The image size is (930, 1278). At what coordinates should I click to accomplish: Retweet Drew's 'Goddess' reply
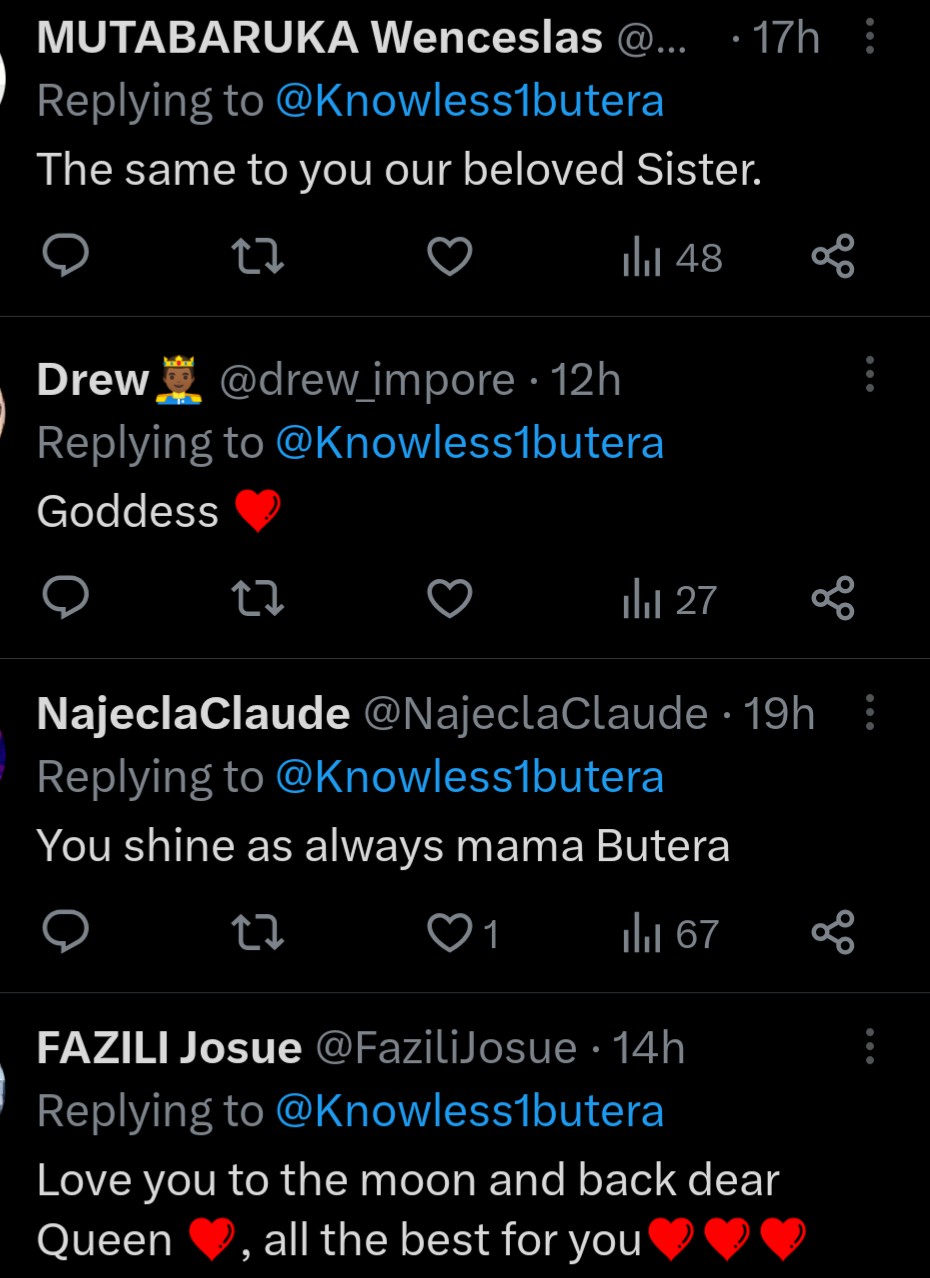point(257,599)
